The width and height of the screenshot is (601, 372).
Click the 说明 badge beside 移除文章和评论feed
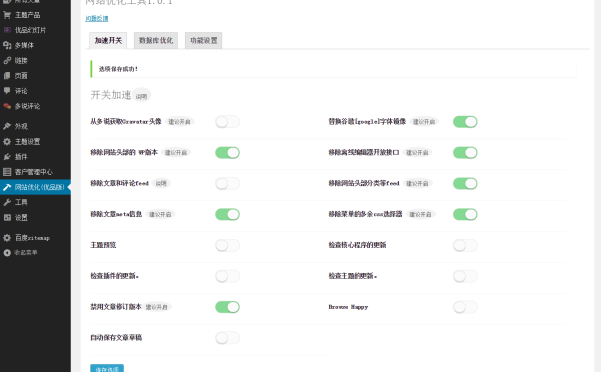point(161,183)
